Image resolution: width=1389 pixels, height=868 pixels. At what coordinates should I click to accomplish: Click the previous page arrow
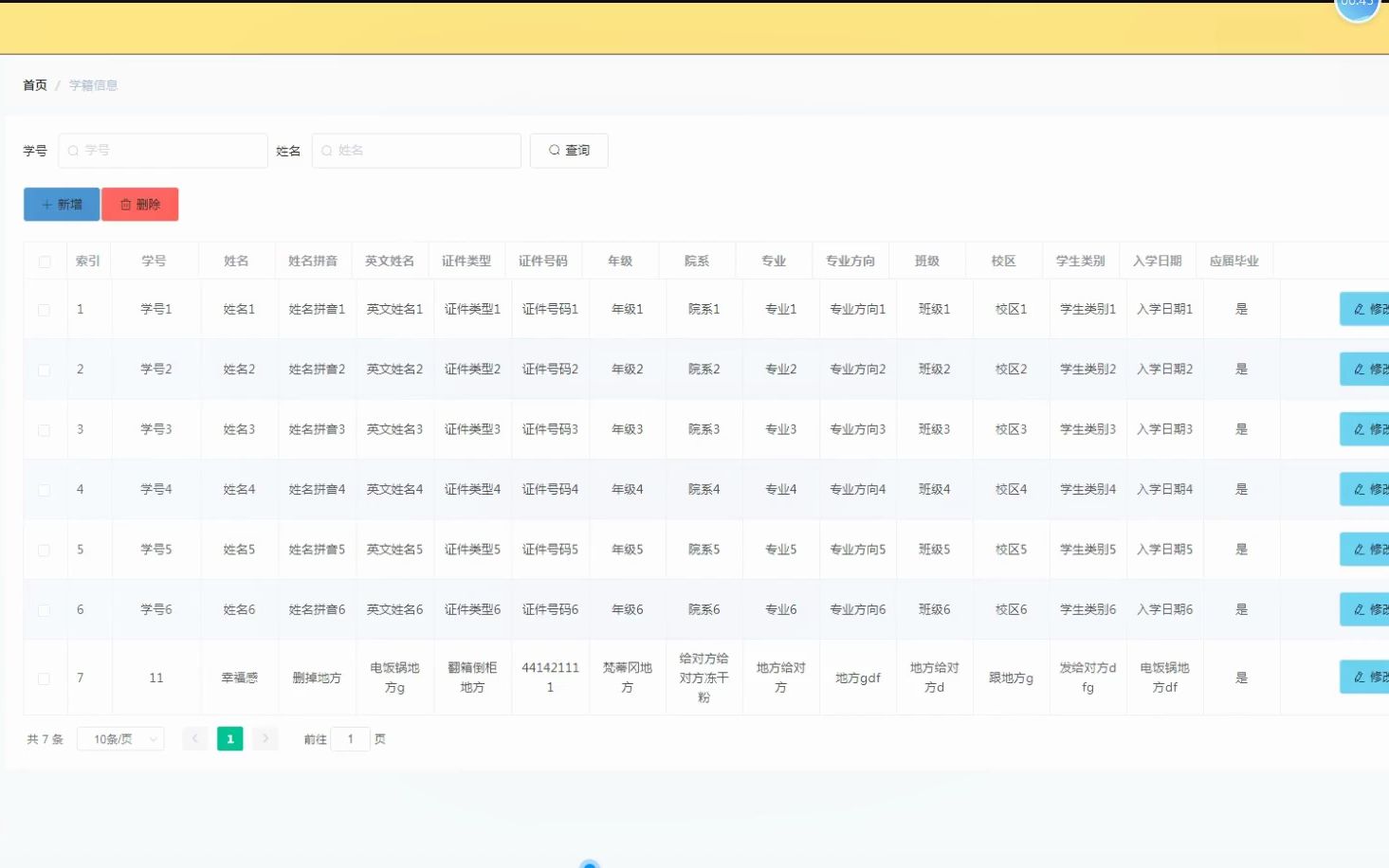[195, 739]
